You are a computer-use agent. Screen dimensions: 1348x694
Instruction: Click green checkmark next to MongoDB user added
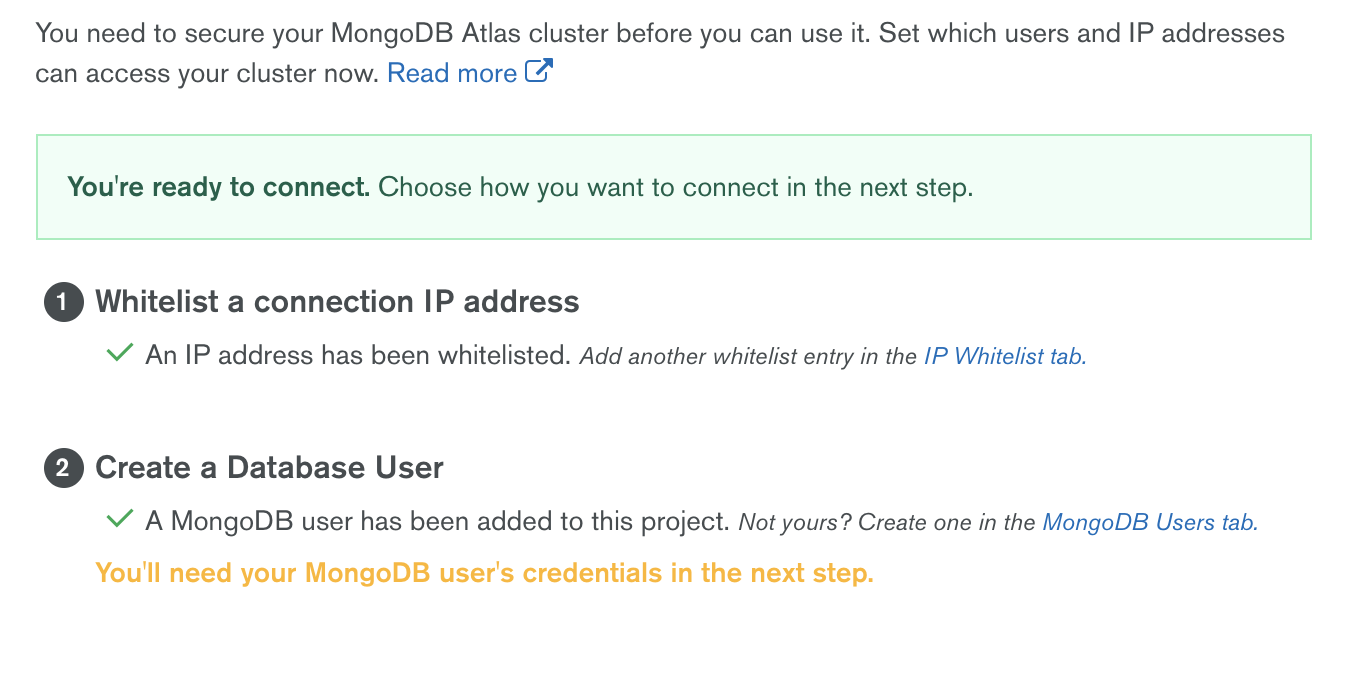[x=119, y=519]
